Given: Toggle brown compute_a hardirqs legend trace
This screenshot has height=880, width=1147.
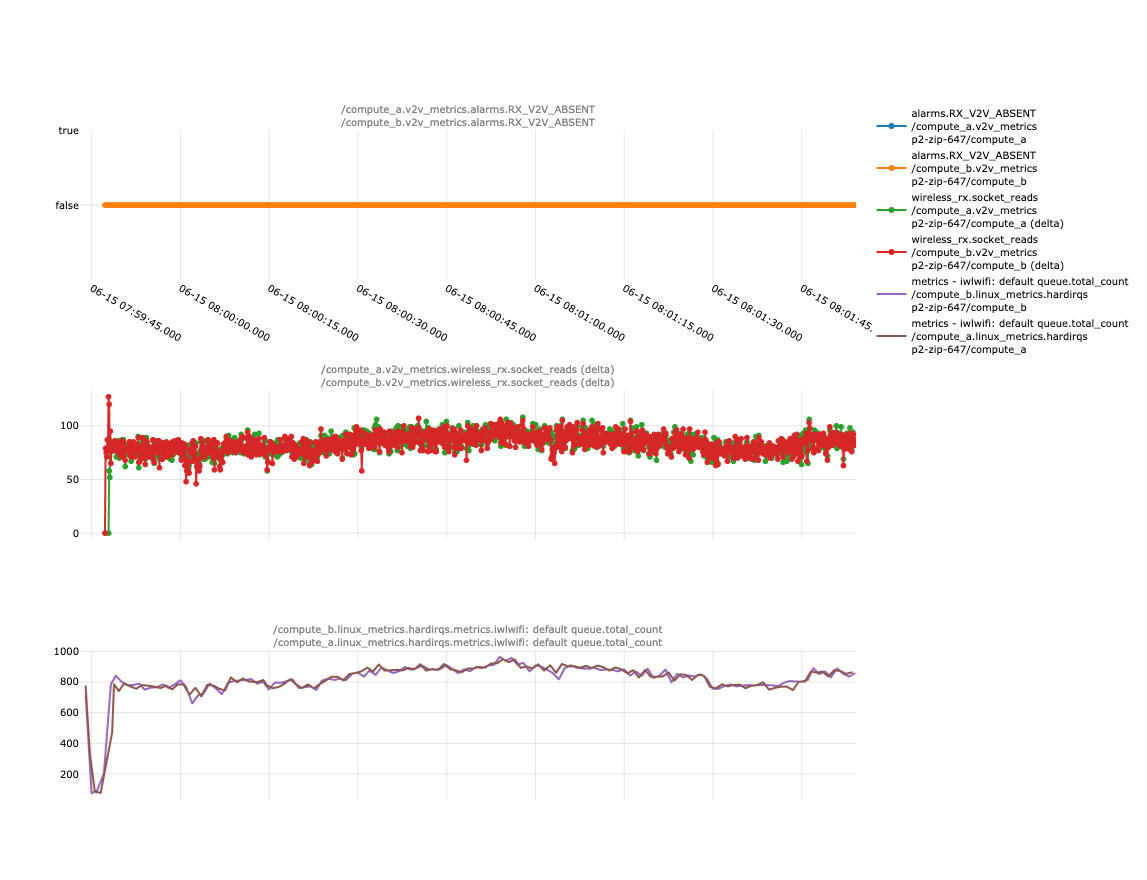Looking at the screenshot, I should (x=1002, y=336).
